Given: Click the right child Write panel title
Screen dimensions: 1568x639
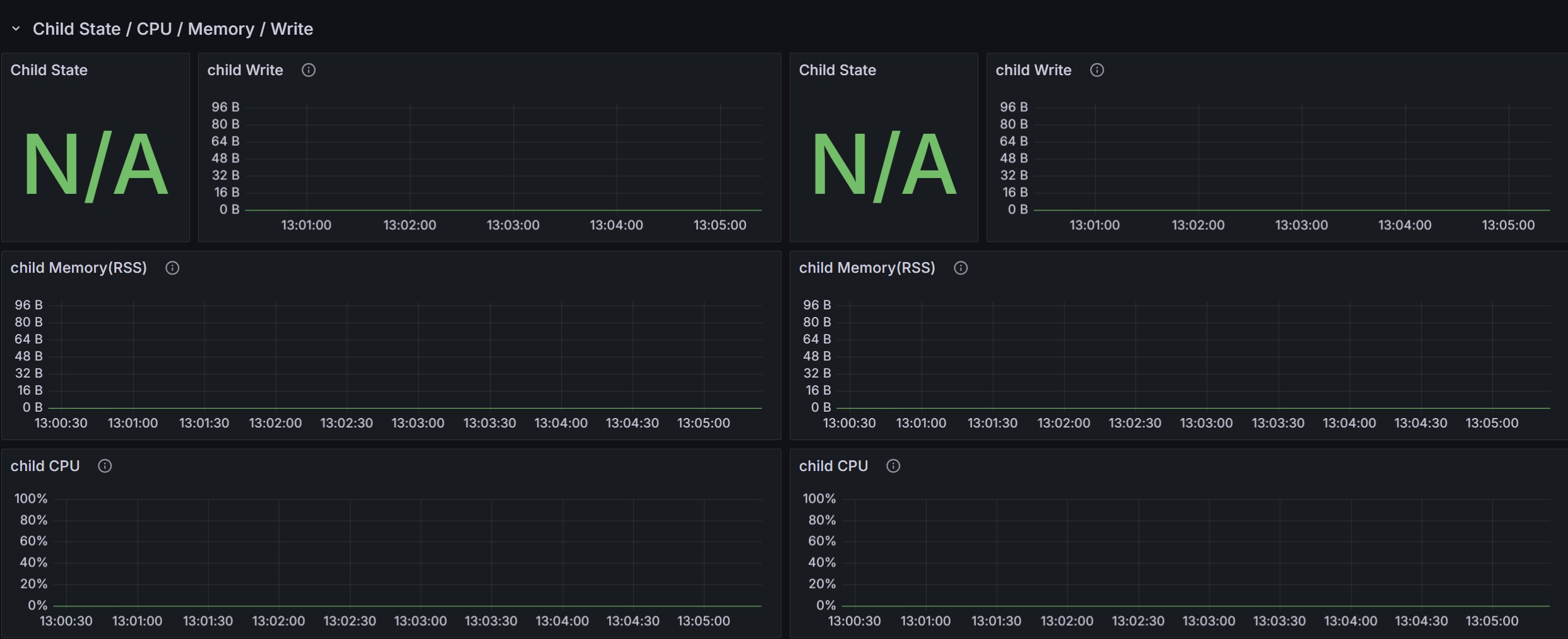Looking at the screenshot, I should point(1033,70).
